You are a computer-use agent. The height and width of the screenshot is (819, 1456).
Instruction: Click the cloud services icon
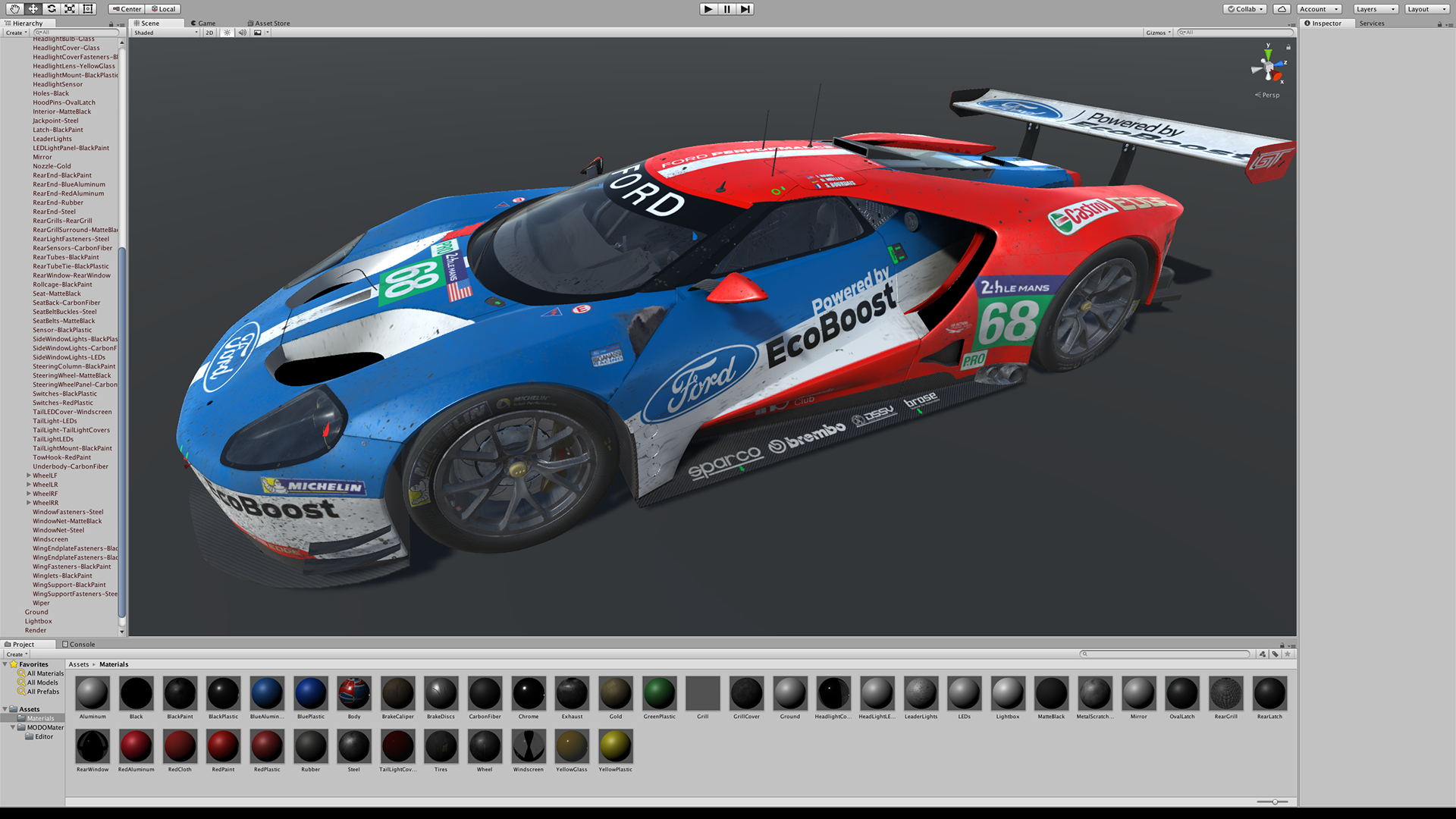(1282, 9)
